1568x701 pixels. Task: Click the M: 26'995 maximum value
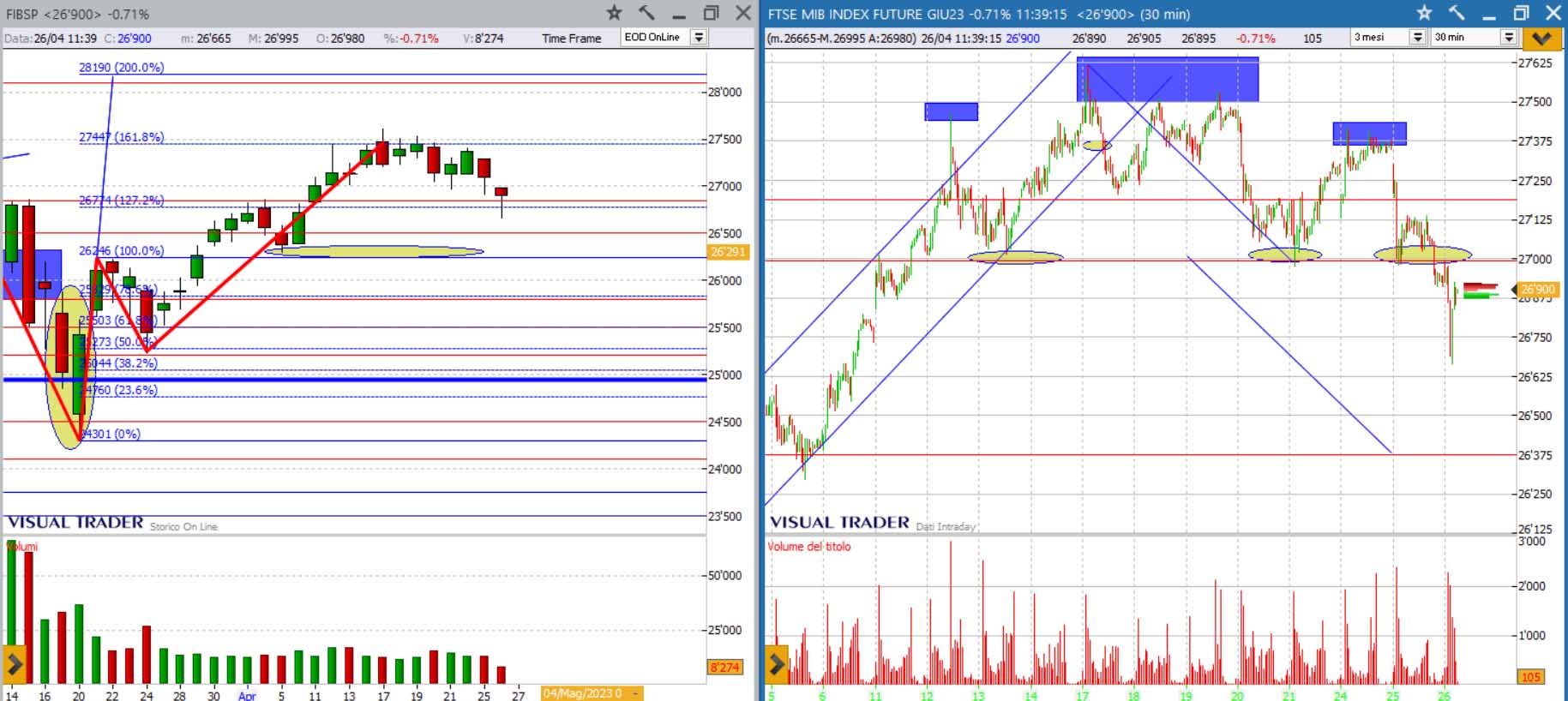(x=273, y=39)
